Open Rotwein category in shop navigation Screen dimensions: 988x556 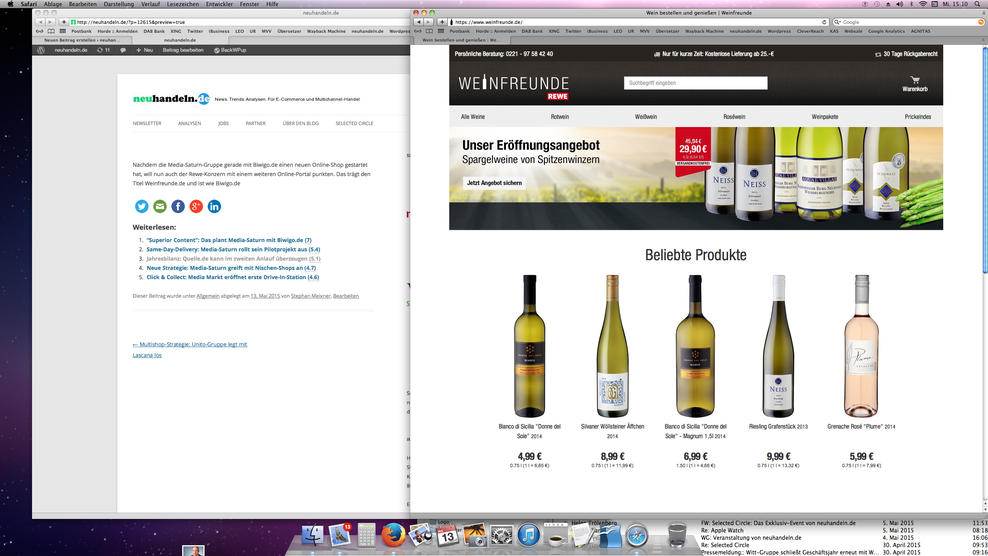pyautogui.click(x=560, y=117)
